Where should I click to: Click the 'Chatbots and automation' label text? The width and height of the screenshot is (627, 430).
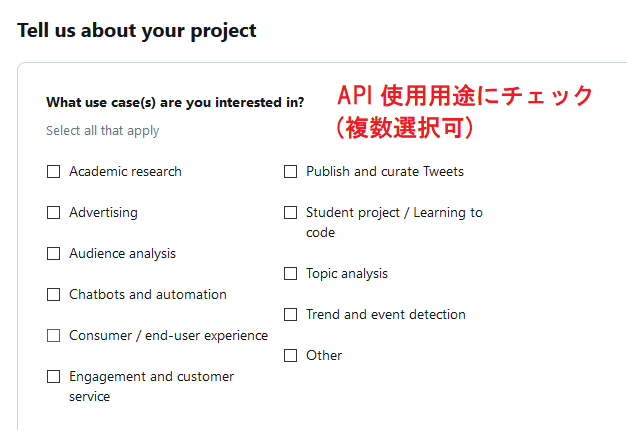click(148, 295)
